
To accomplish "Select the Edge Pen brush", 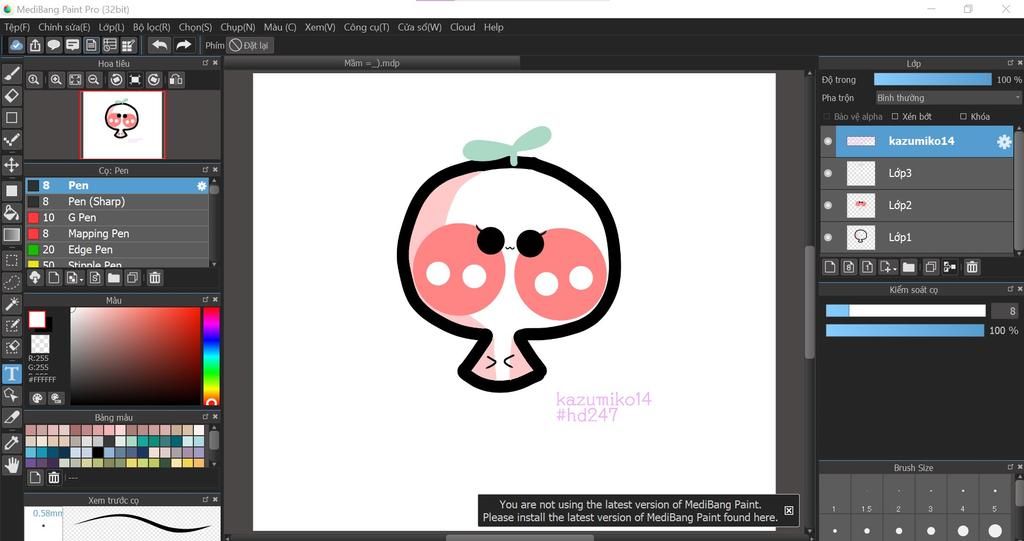I will pos(117,250).
